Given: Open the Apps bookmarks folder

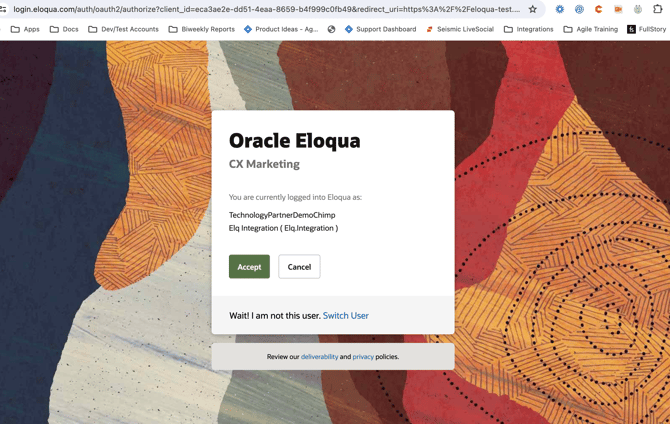Looking at the screenshot, I should pyautogui.click(x=25, y=29).
